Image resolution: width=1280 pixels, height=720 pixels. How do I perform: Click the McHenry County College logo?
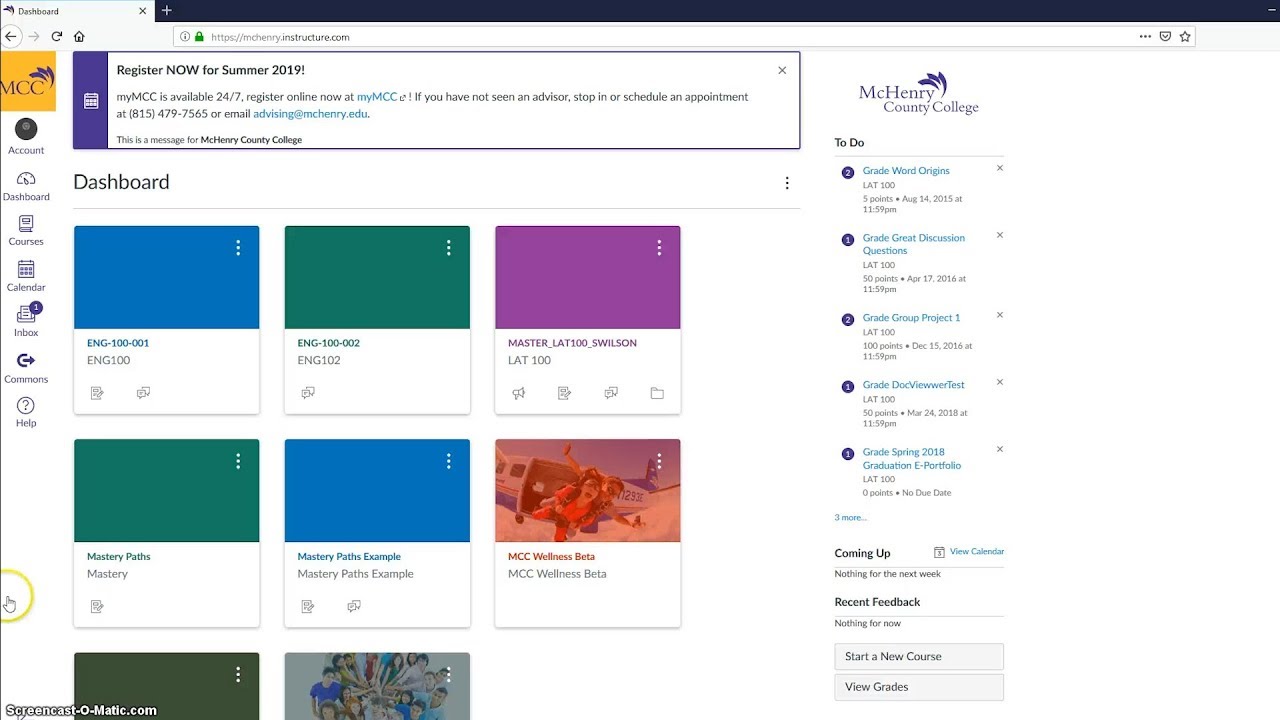coord(919,94)
